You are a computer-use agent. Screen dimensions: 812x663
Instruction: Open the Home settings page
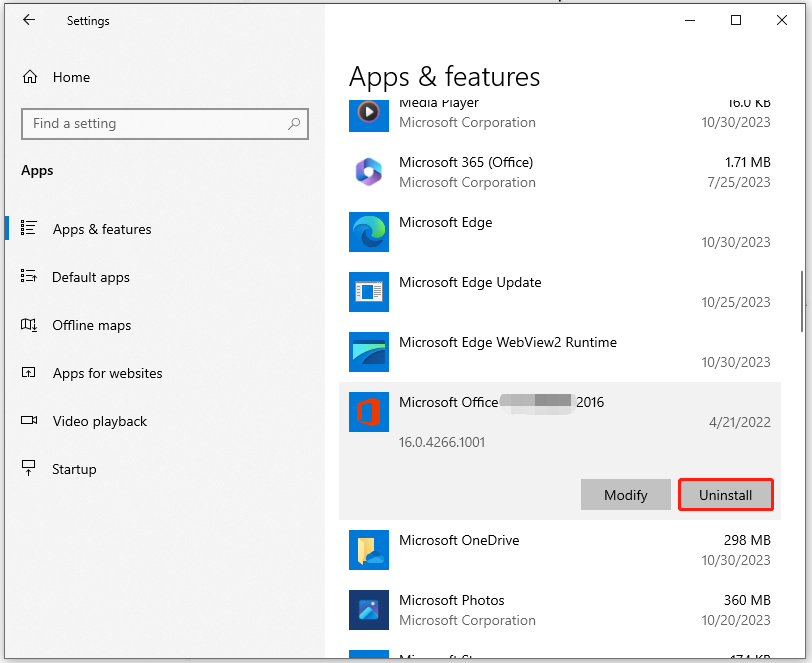(x=70, y=77)
